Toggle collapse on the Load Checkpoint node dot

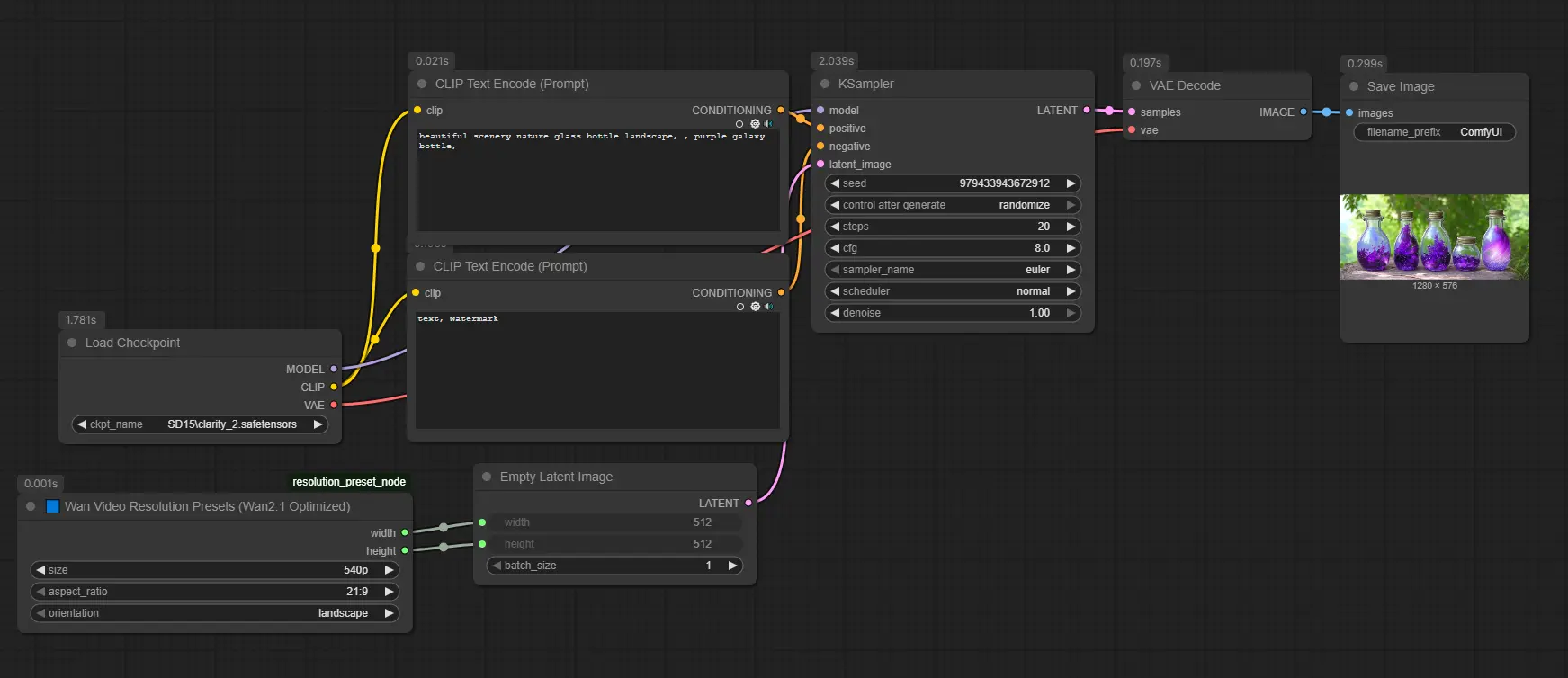(x=72, y=343)
